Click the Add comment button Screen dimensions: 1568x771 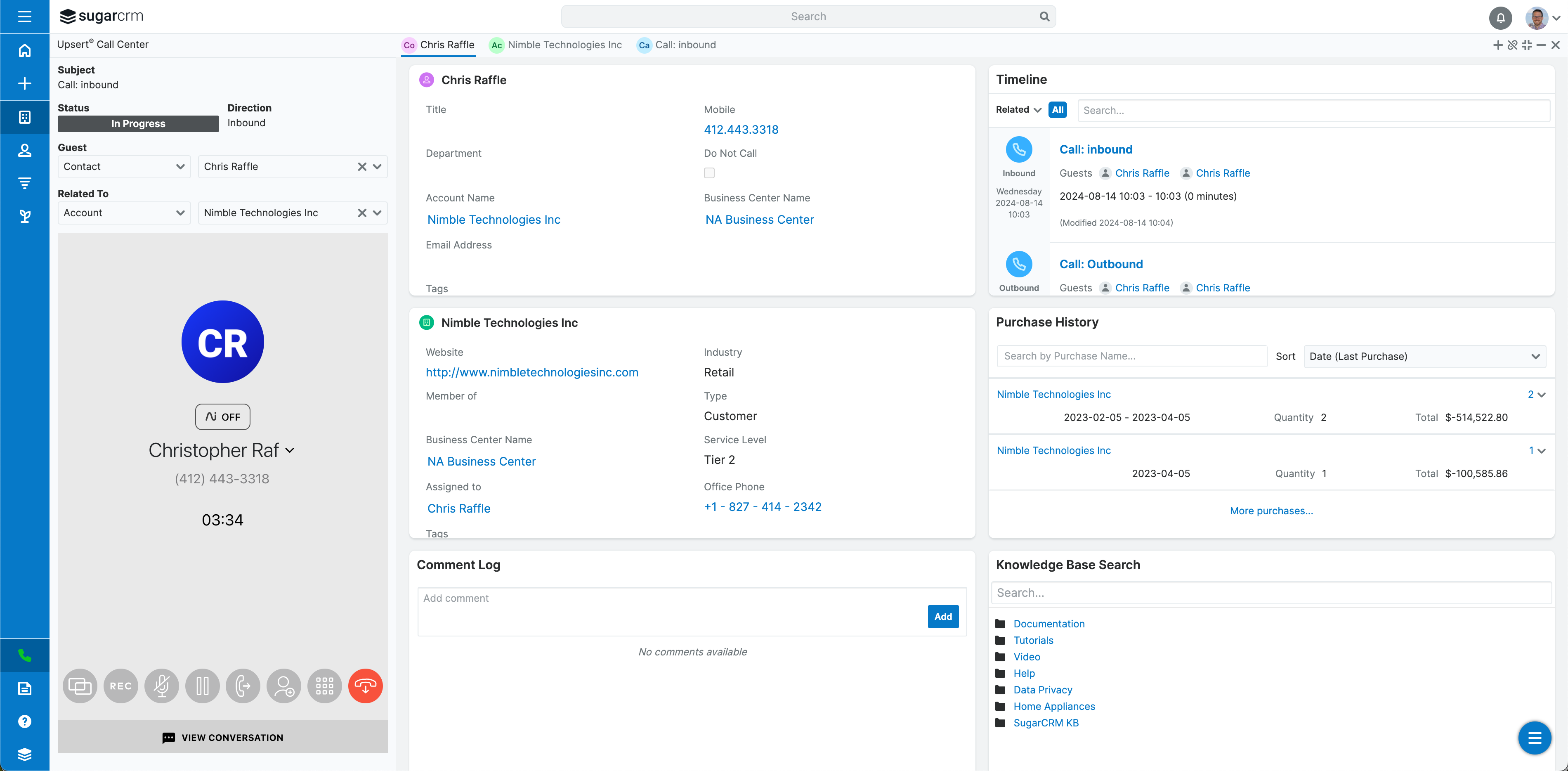coord(942,617)
